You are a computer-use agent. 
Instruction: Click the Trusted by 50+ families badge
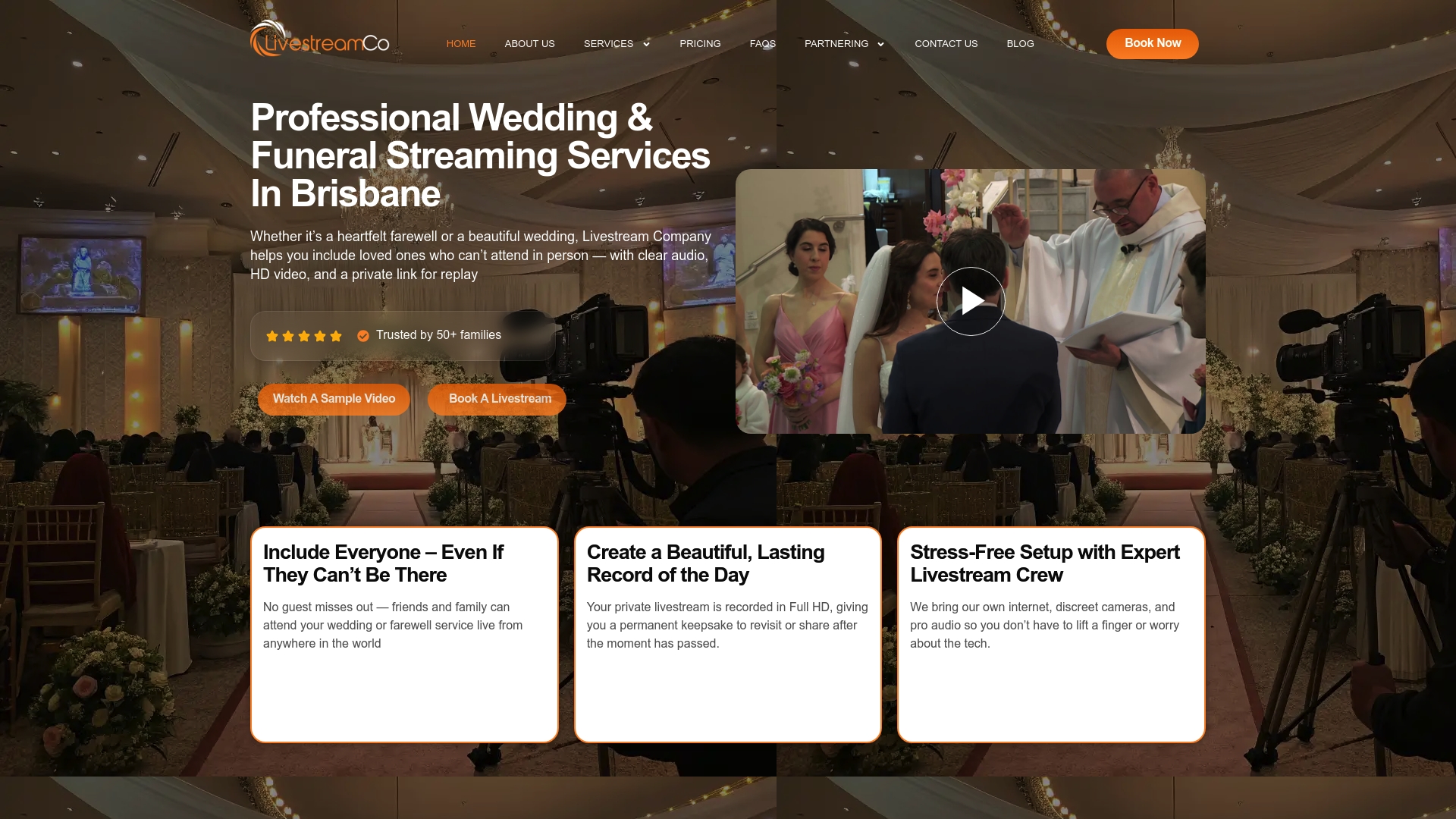pyautogui.click(x=403, y=336)
